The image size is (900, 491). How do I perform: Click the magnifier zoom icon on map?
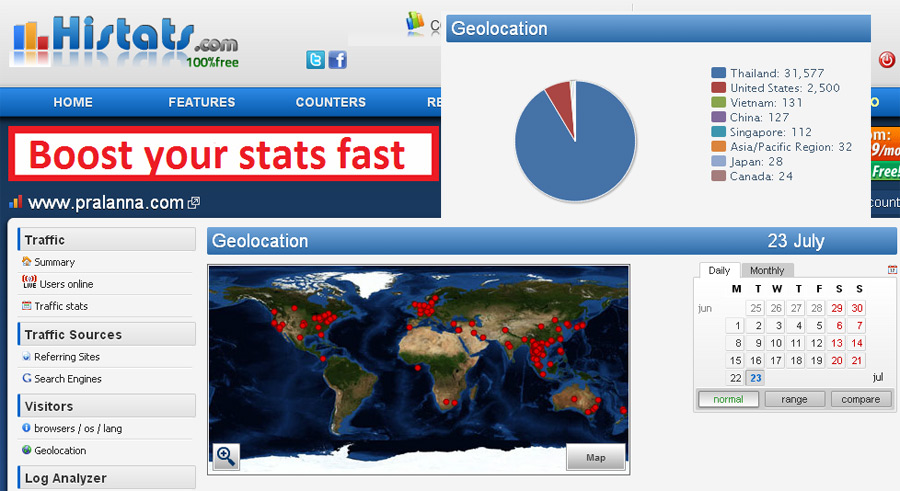click(226, 457)
